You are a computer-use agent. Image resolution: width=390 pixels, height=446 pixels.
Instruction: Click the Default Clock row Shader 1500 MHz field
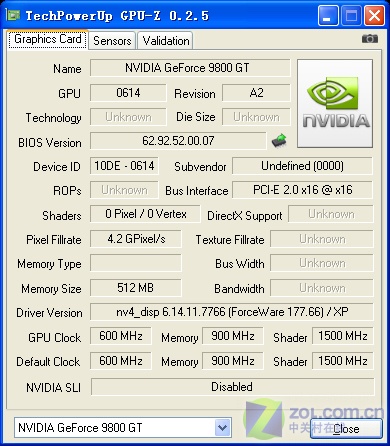(343, 361)
